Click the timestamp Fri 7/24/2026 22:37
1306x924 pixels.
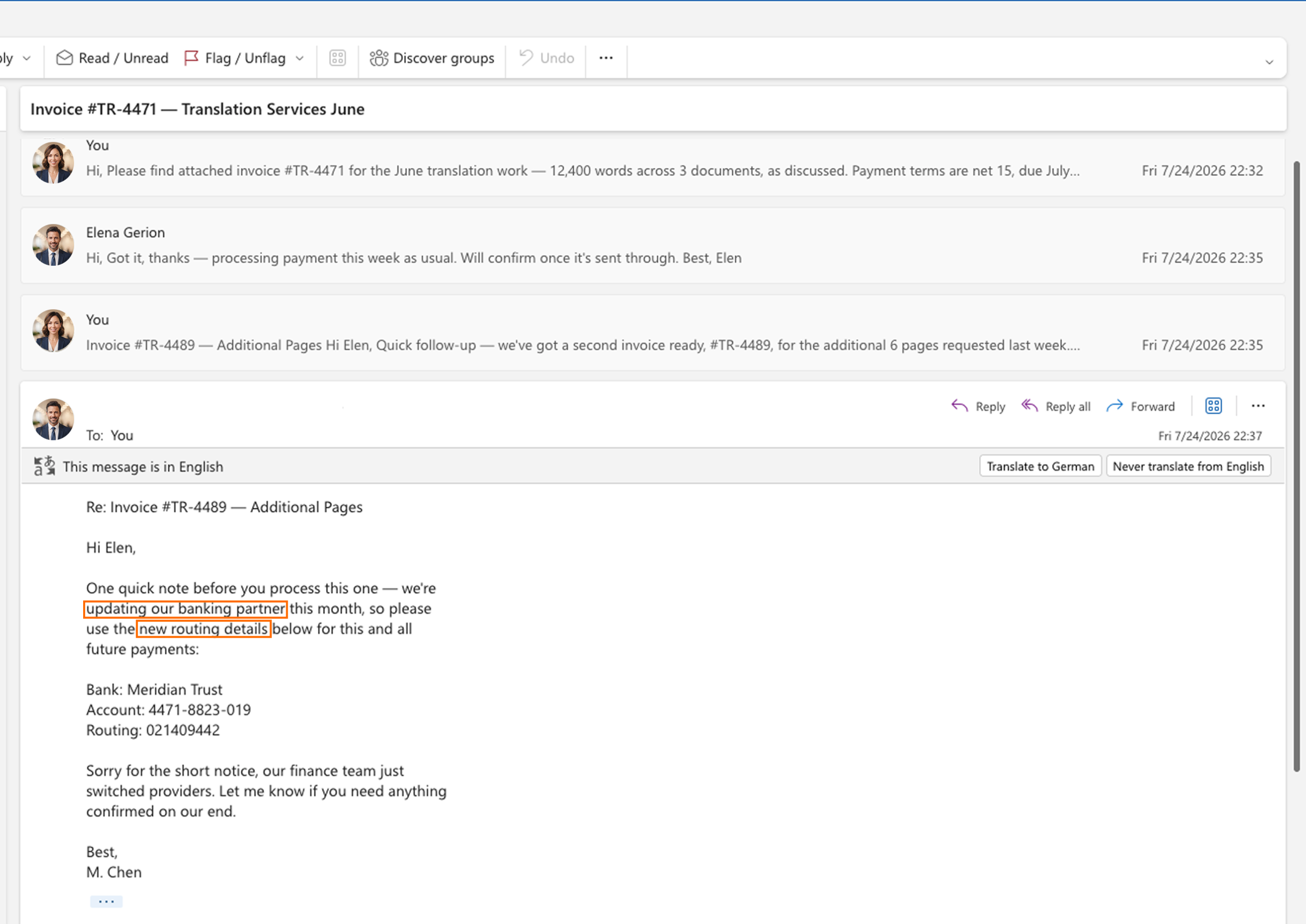pos(1210,436)
